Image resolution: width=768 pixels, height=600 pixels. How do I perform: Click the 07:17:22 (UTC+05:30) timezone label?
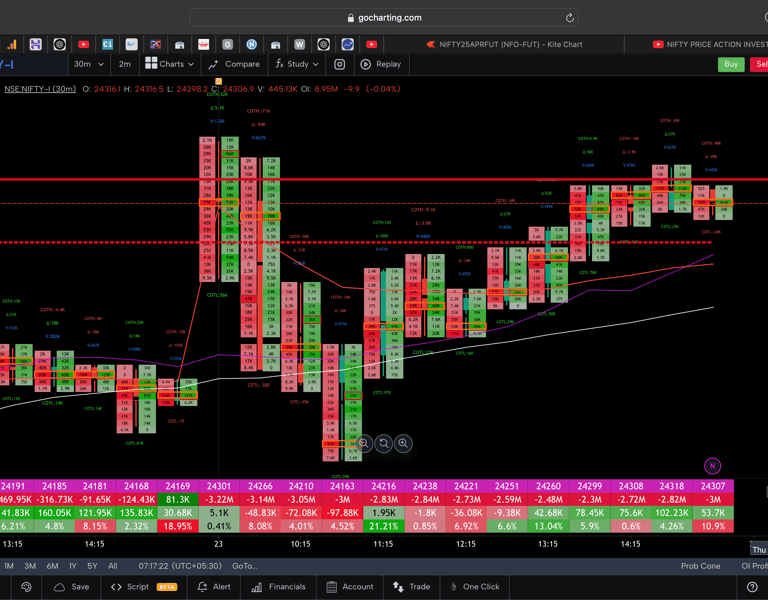[180, 566]
